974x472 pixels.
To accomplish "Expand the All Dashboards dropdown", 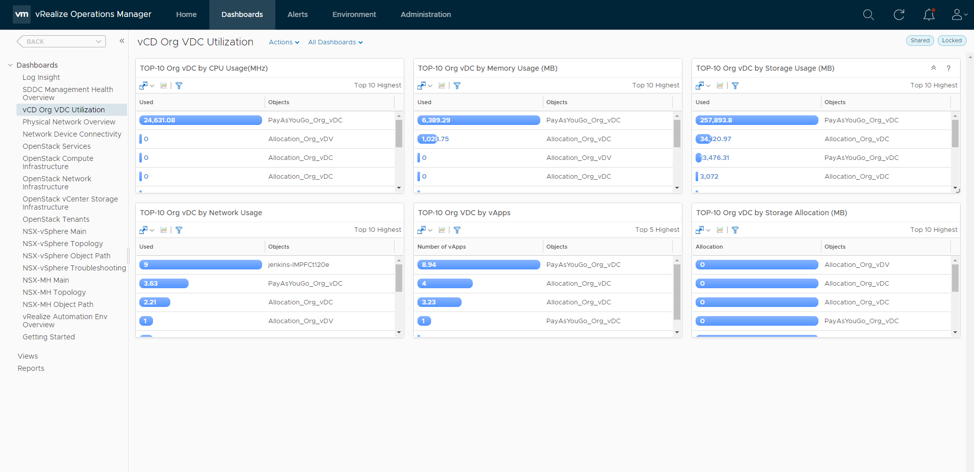I will (x=335, y=42).
